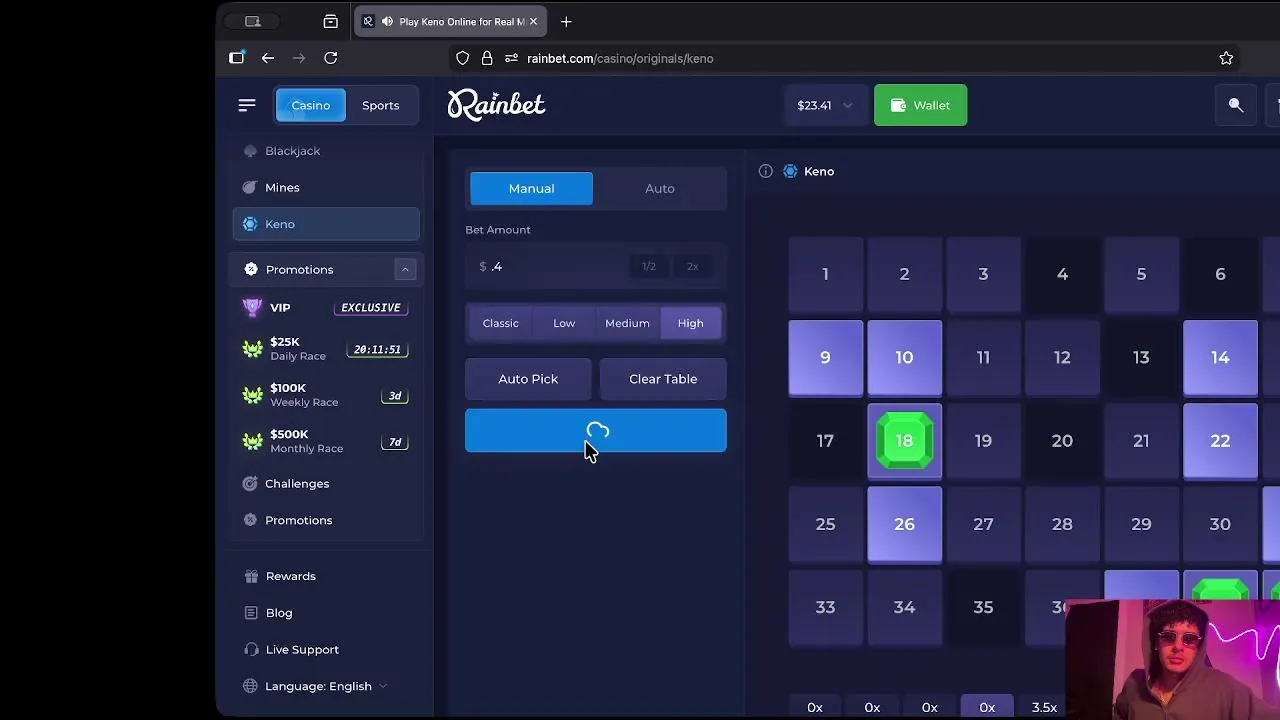Open the Wallet
1280x720 pixels.
tap(920, 105)
